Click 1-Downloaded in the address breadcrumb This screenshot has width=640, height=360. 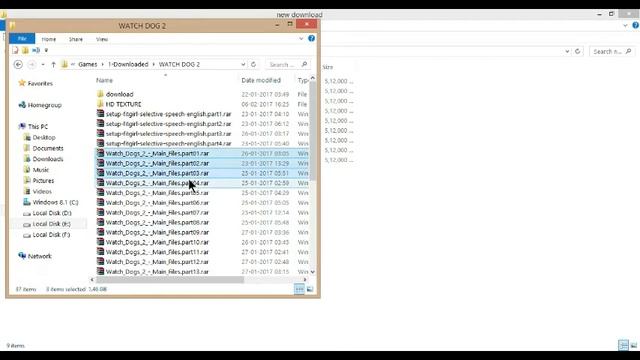point(128,64)
